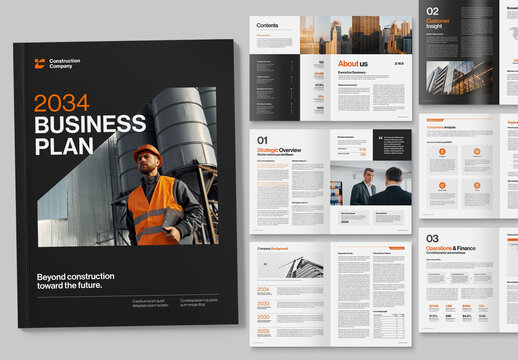The width and height of the screenshot is (518, 360).
Task: Select the cover photo of the worker
Action: (x=128, y=167)
